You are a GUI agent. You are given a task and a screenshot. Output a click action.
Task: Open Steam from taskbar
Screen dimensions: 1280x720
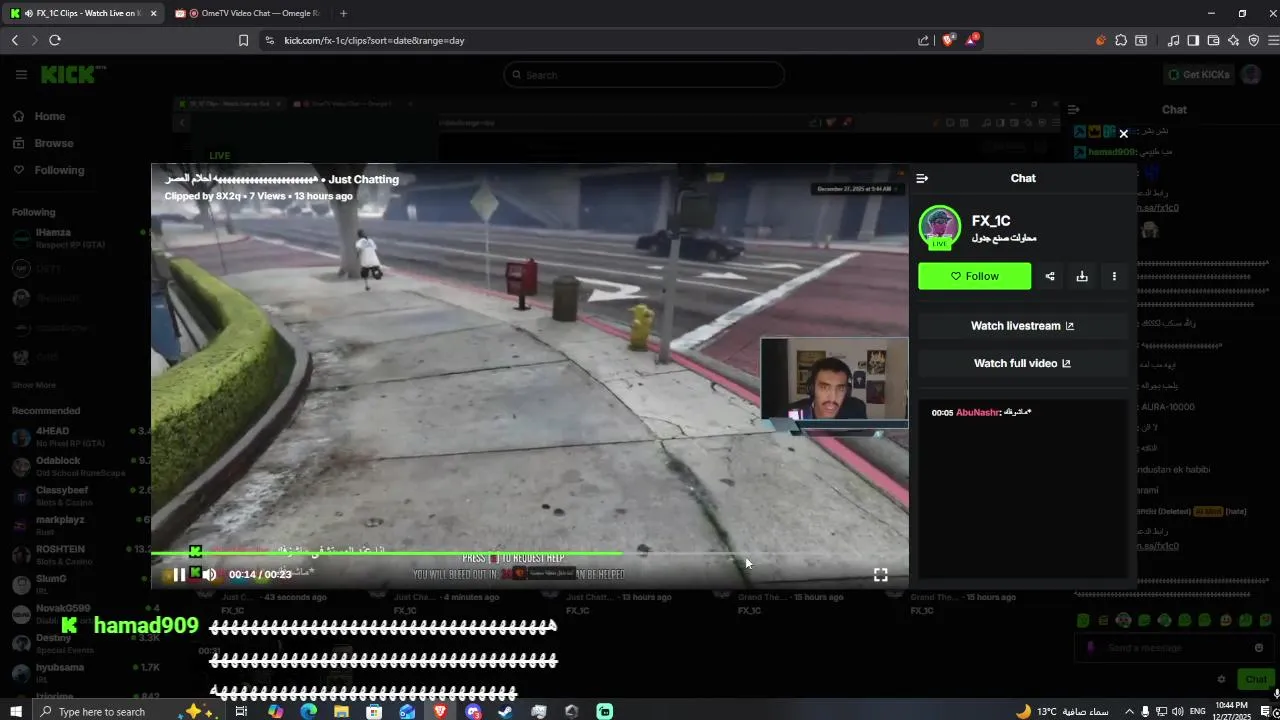pyautogui.click(x=506, y=711)
